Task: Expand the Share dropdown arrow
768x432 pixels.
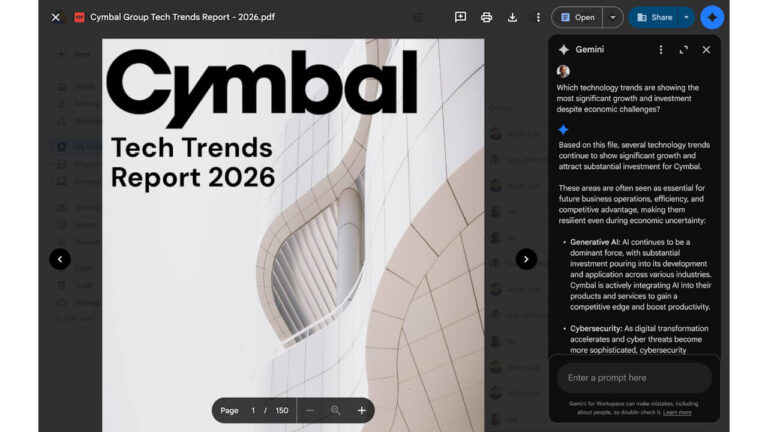Action: (686, 17)
